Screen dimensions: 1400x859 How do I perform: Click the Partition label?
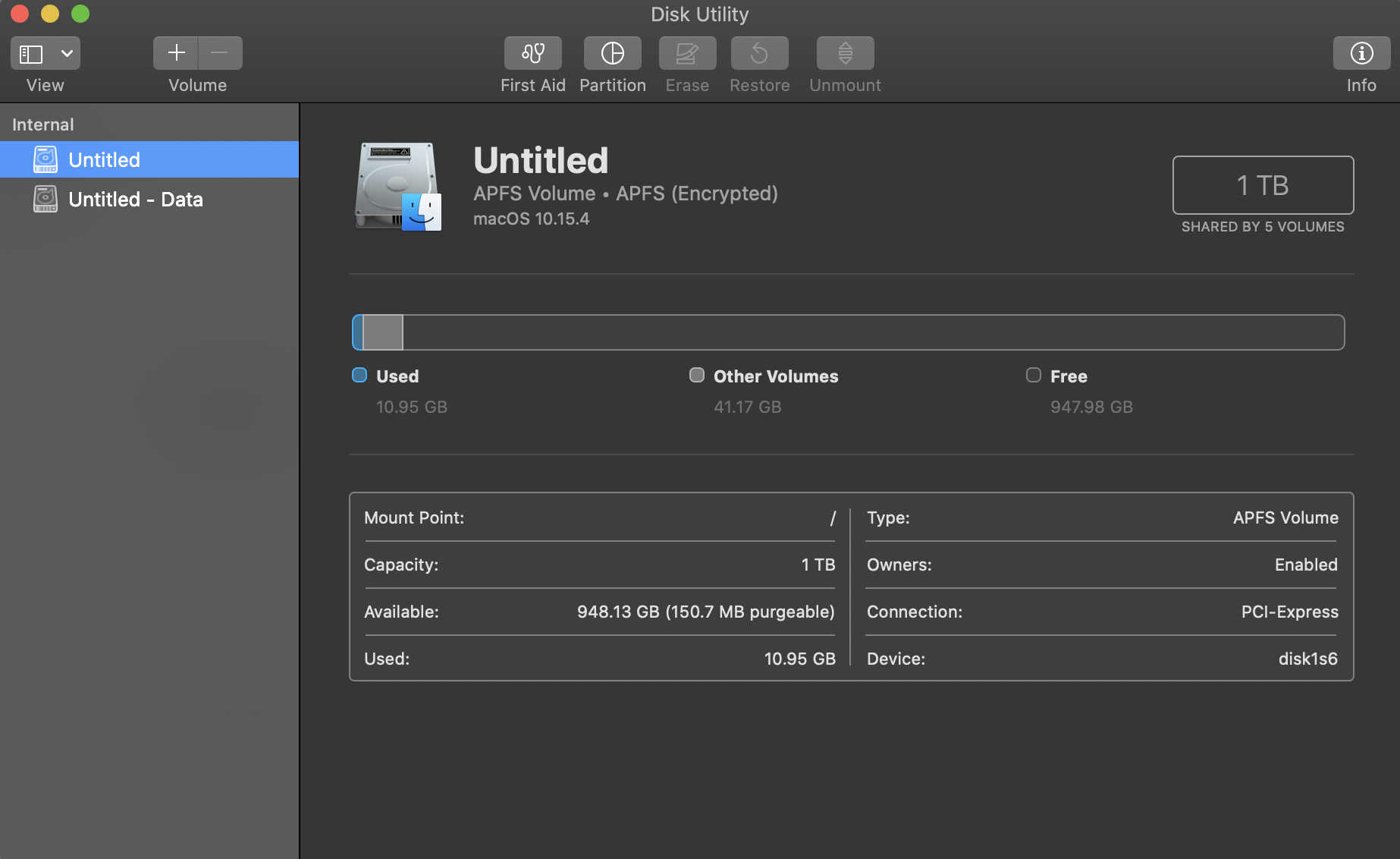click(613, 85)
